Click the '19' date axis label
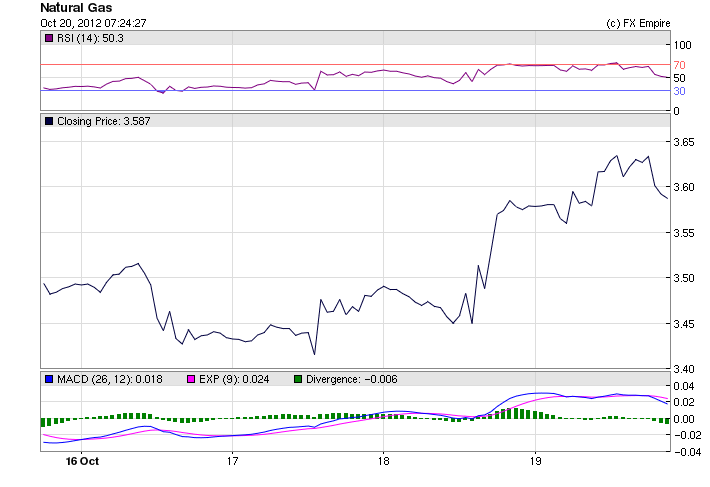Image resolution: width=710 pixels, height=487 pixels. coord(535,461)
